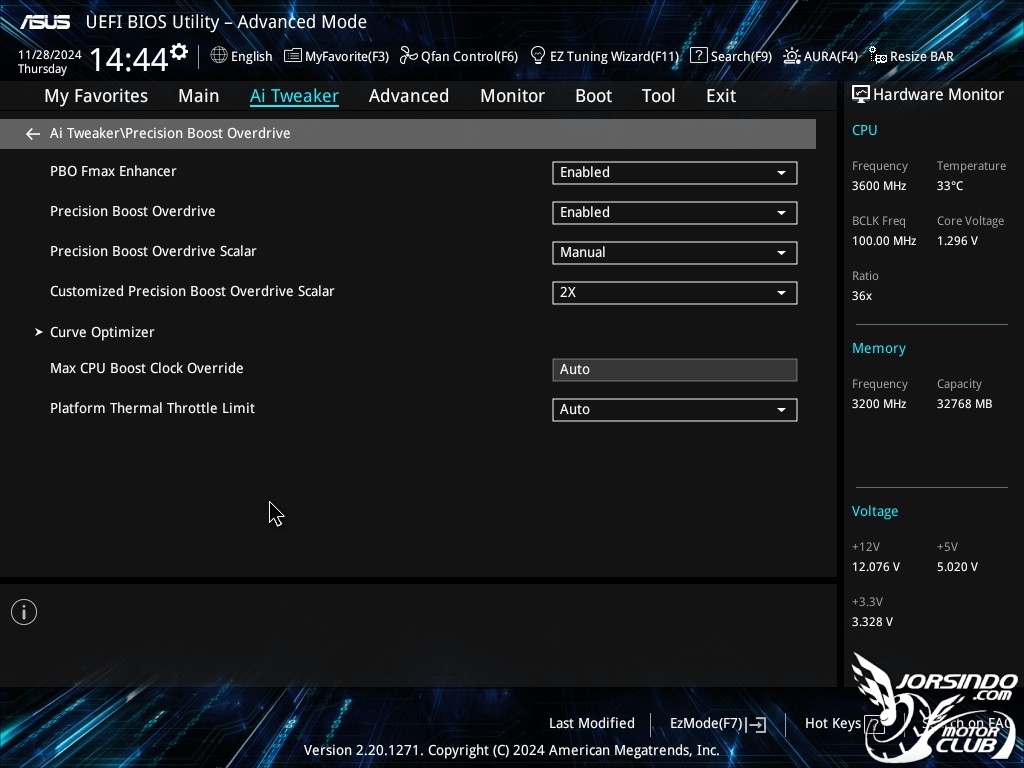Click the 5.020 V reading
1024x768 pixels.
tap(957, 566)
